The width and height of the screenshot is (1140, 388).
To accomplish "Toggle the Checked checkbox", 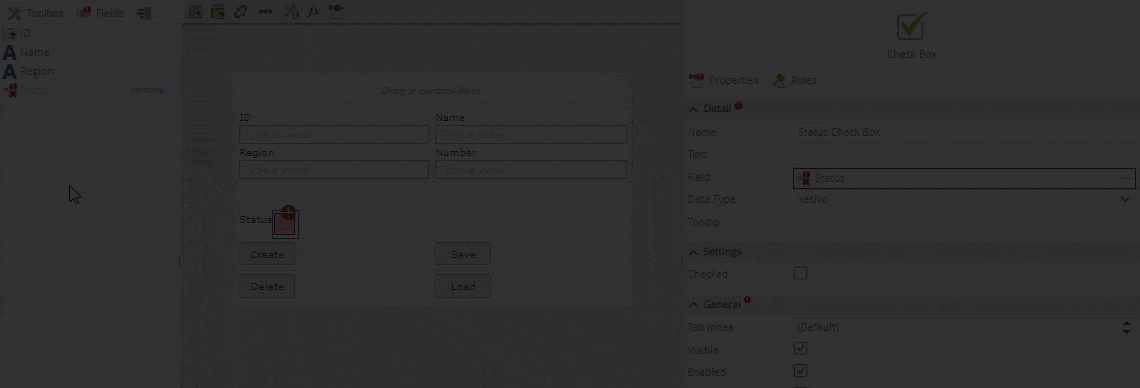I will 800,273.
